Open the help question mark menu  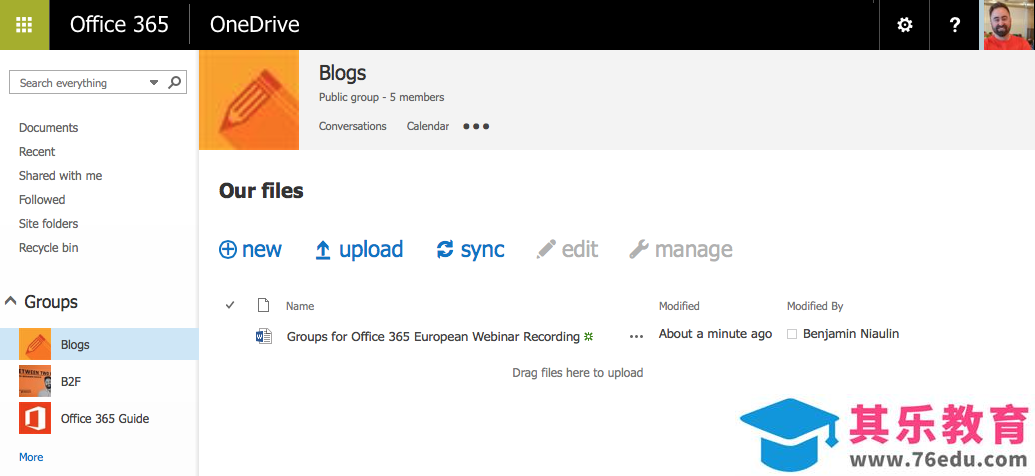pos(954,25)
